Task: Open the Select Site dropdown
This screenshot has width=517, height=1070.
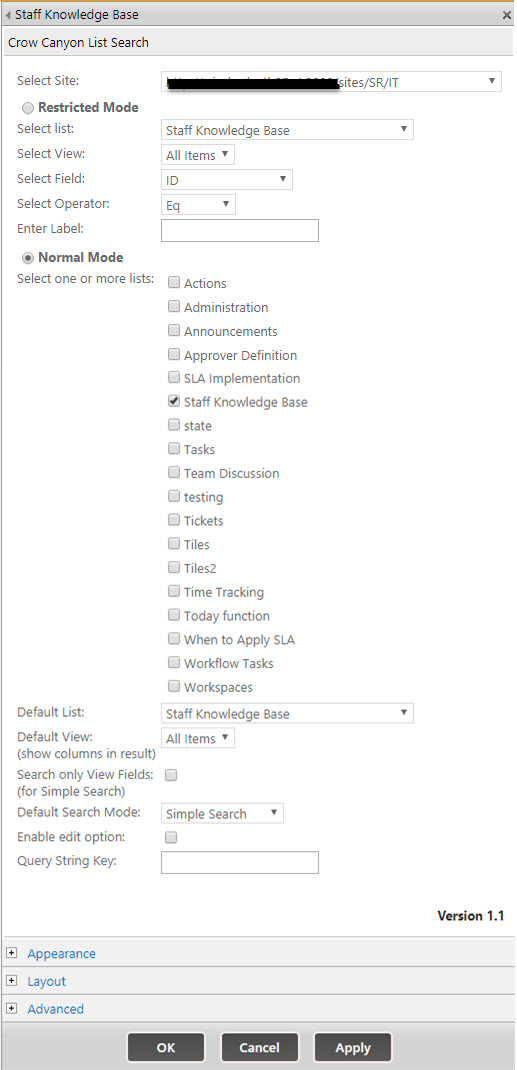Action: pos(331,82)
